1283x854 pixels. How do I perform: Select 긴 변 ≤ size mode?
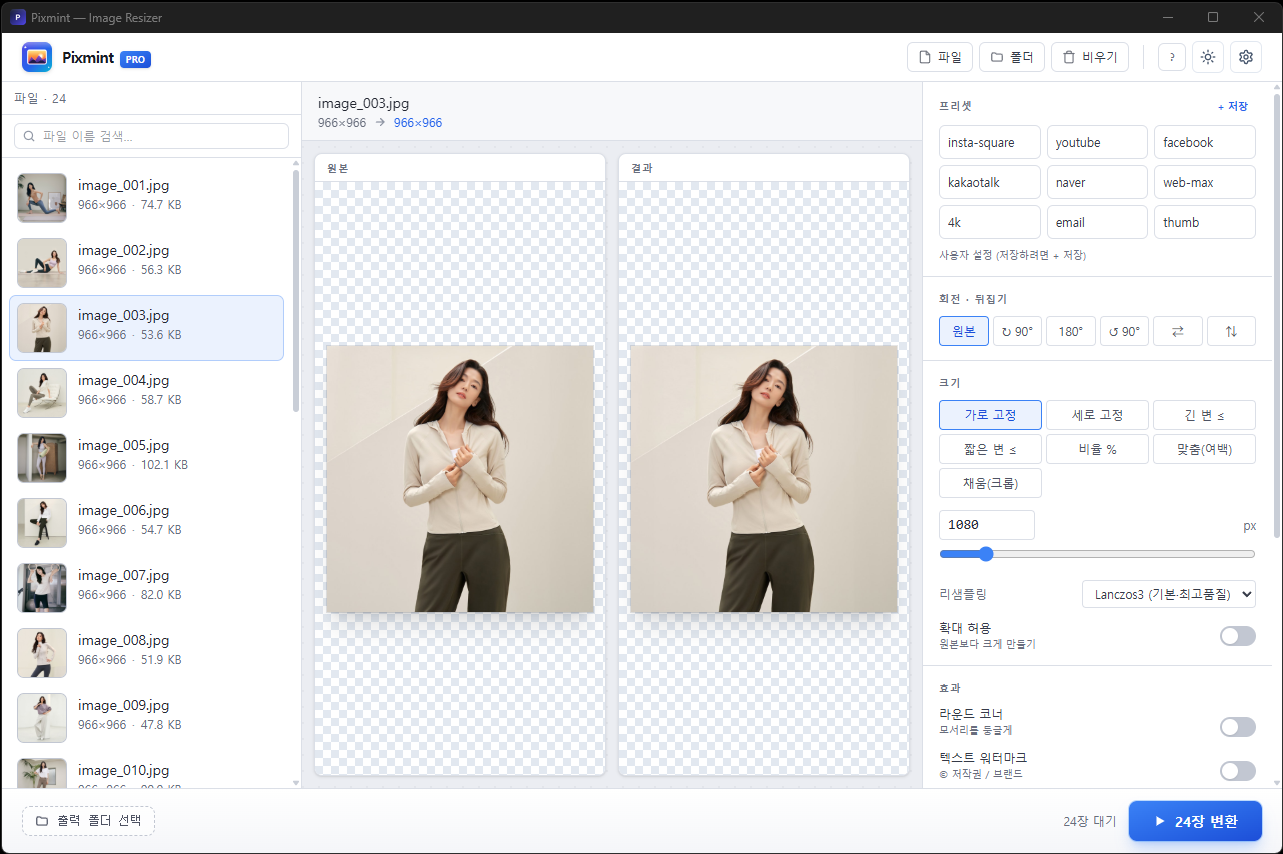(x=1205, y=415)
